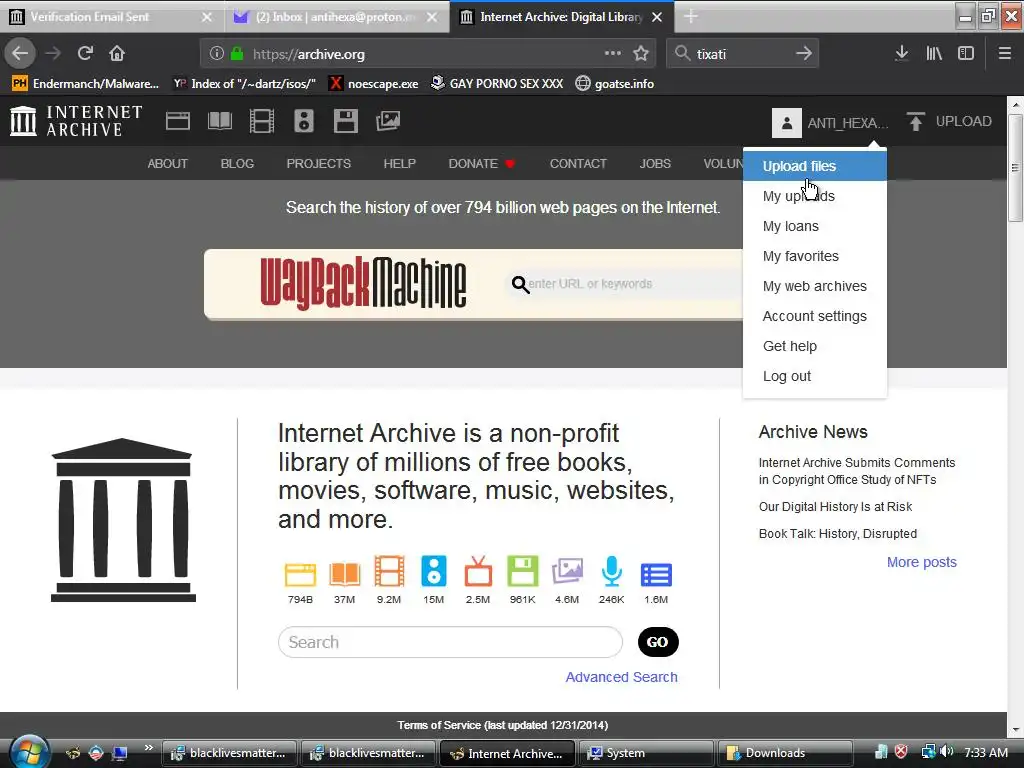Click PROJECTS in the navigation bar
Screen dimensions: 1024x768
[x=319, y=163]
